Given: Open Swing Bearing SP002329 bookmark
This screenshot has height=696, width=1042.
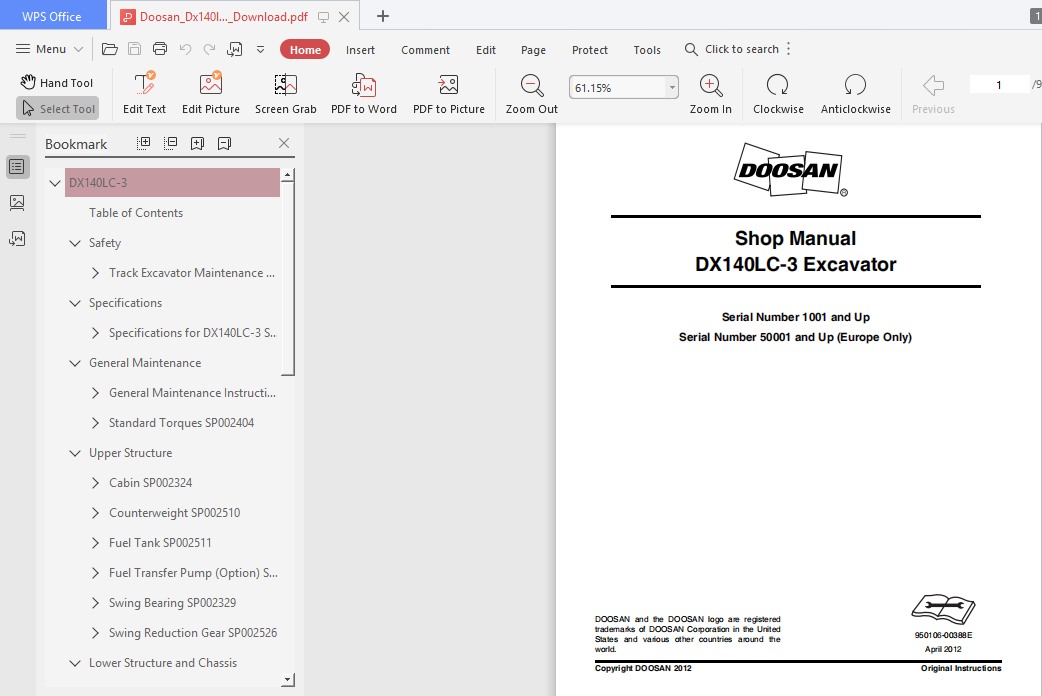Looking at the screenshot, I should coord(173,603).
